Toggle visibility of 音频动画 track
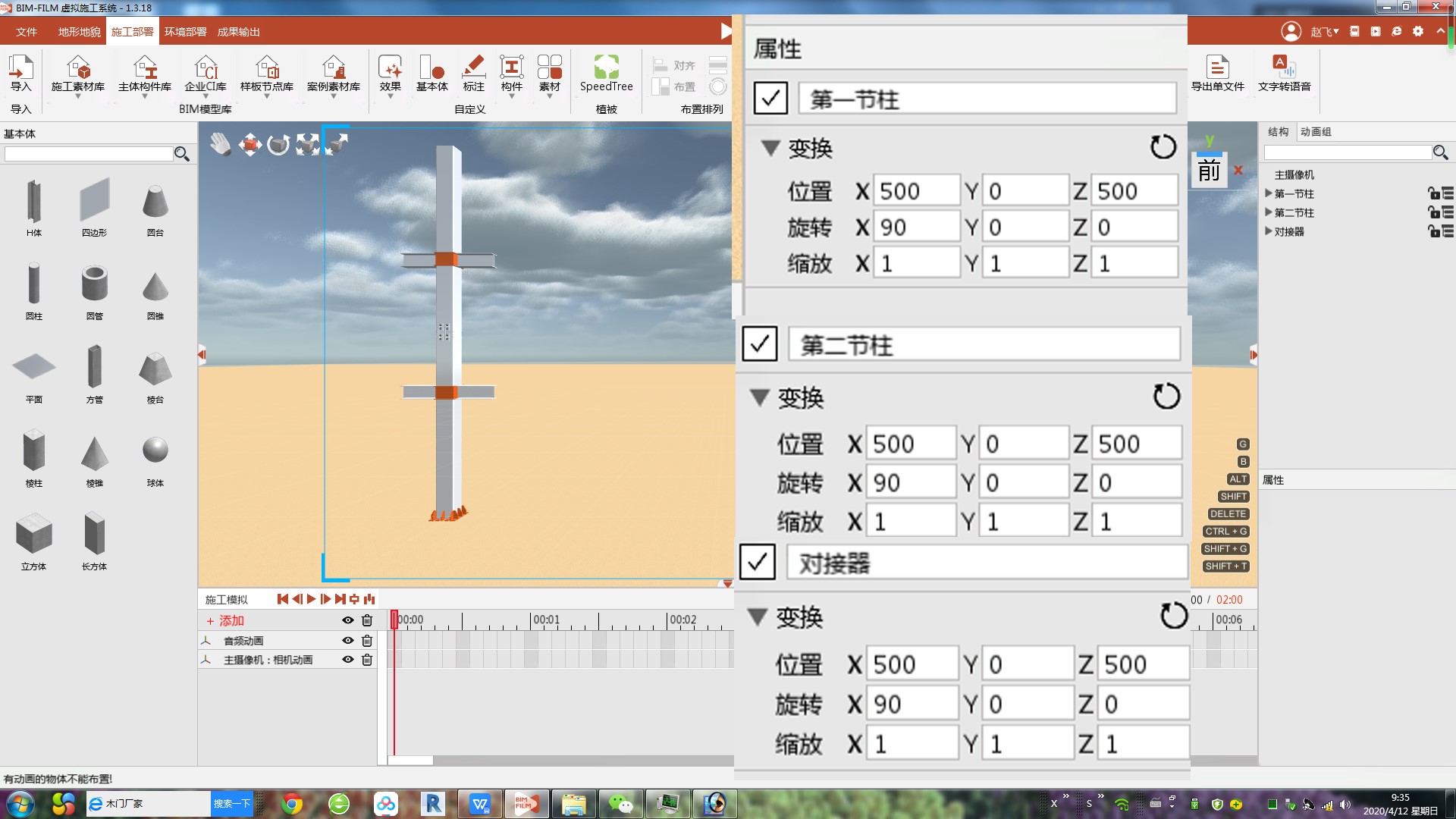The height and width of the screenshot is (819, 1456). (348, 641)
